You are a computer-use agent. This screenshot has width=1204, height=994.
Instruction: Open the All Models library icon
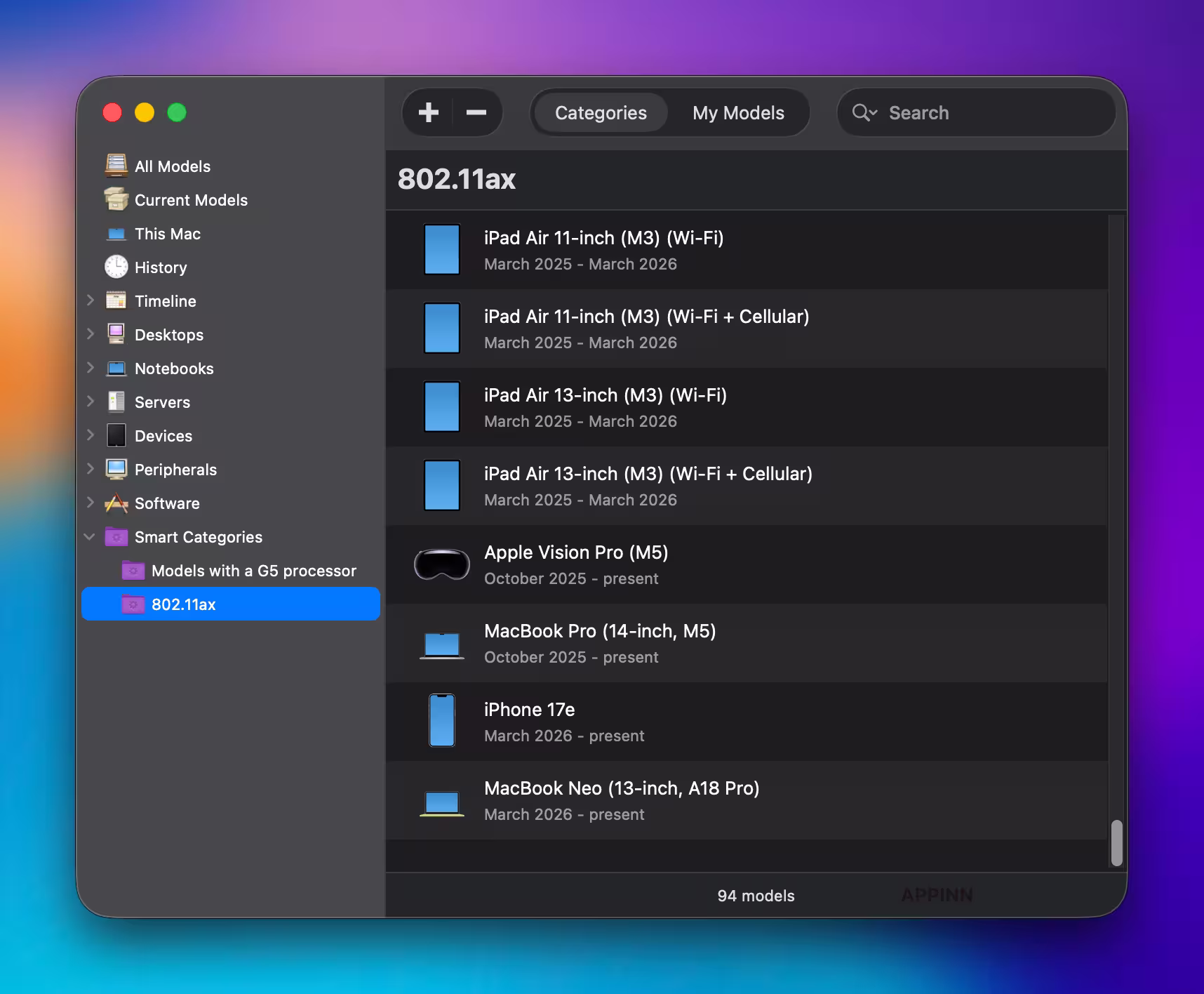point(116,166)
